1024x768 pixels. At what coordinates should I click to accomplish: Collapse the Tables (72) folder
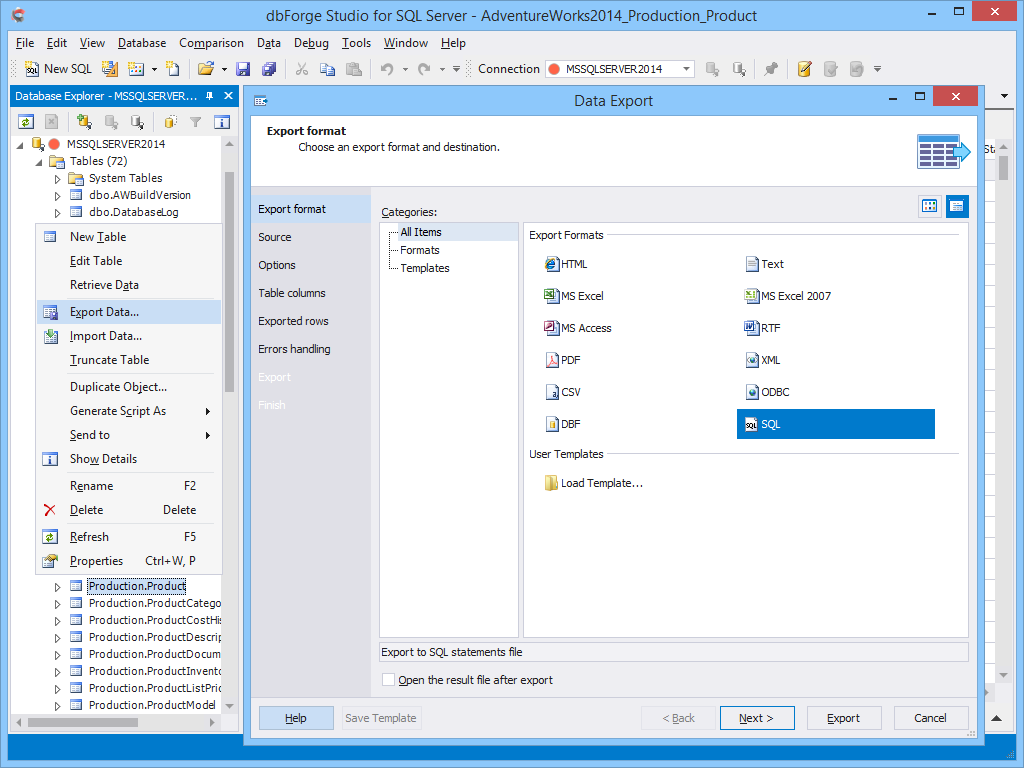point(39,161)
